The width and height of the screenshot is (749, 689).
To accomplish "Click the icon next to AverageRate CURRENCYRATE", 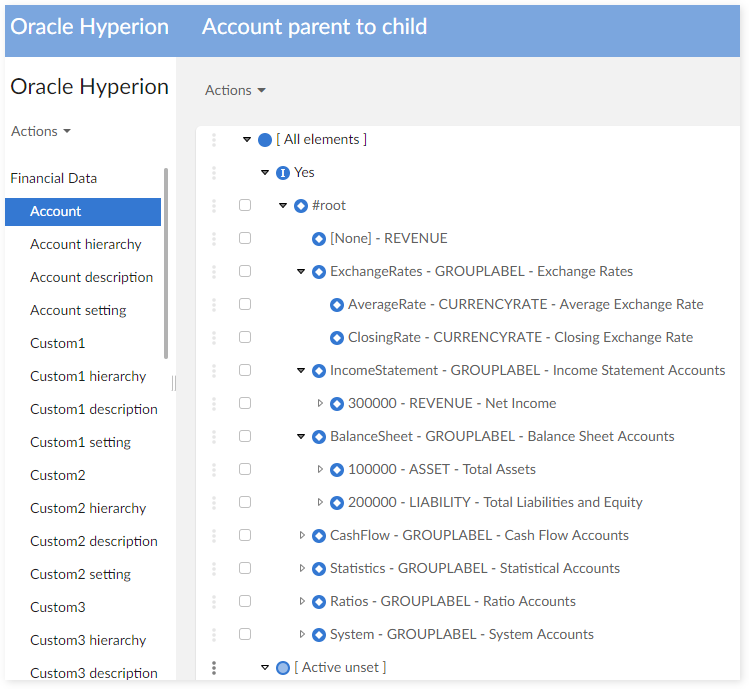I will point(337,305).
